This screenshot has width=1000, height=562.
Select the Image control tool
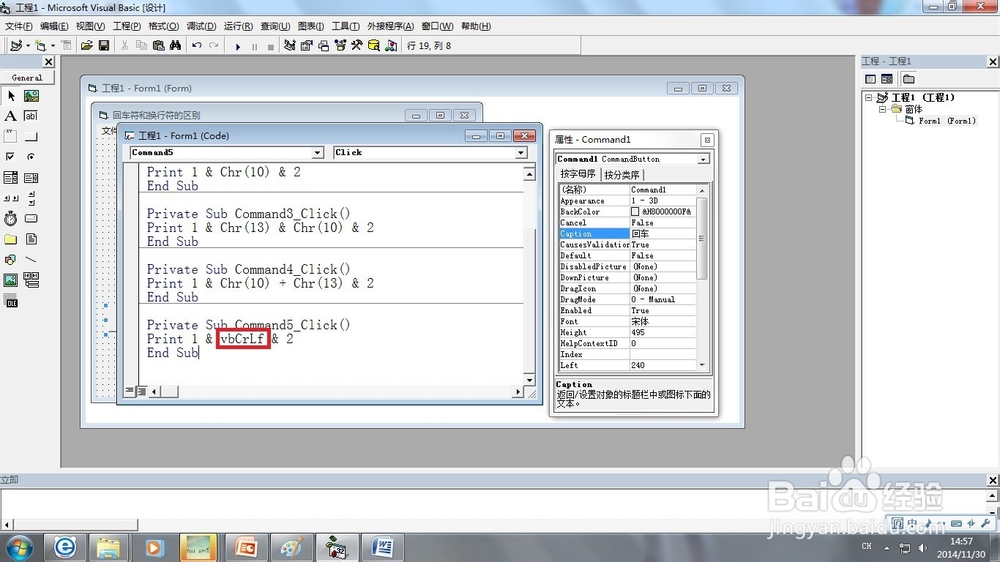[11, 280]
